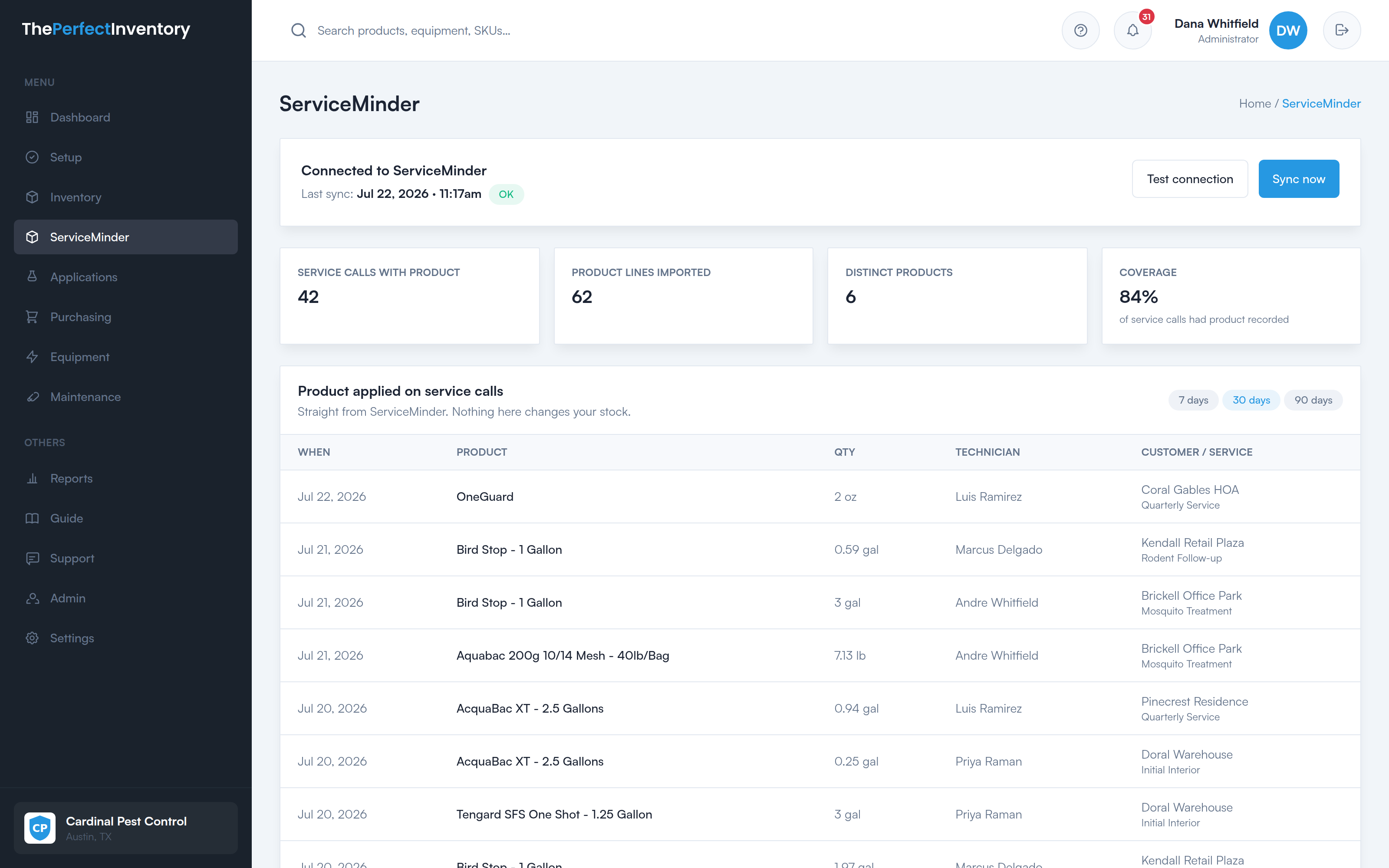Select the 7 days filter
1389x868 pixels.
1193,400
